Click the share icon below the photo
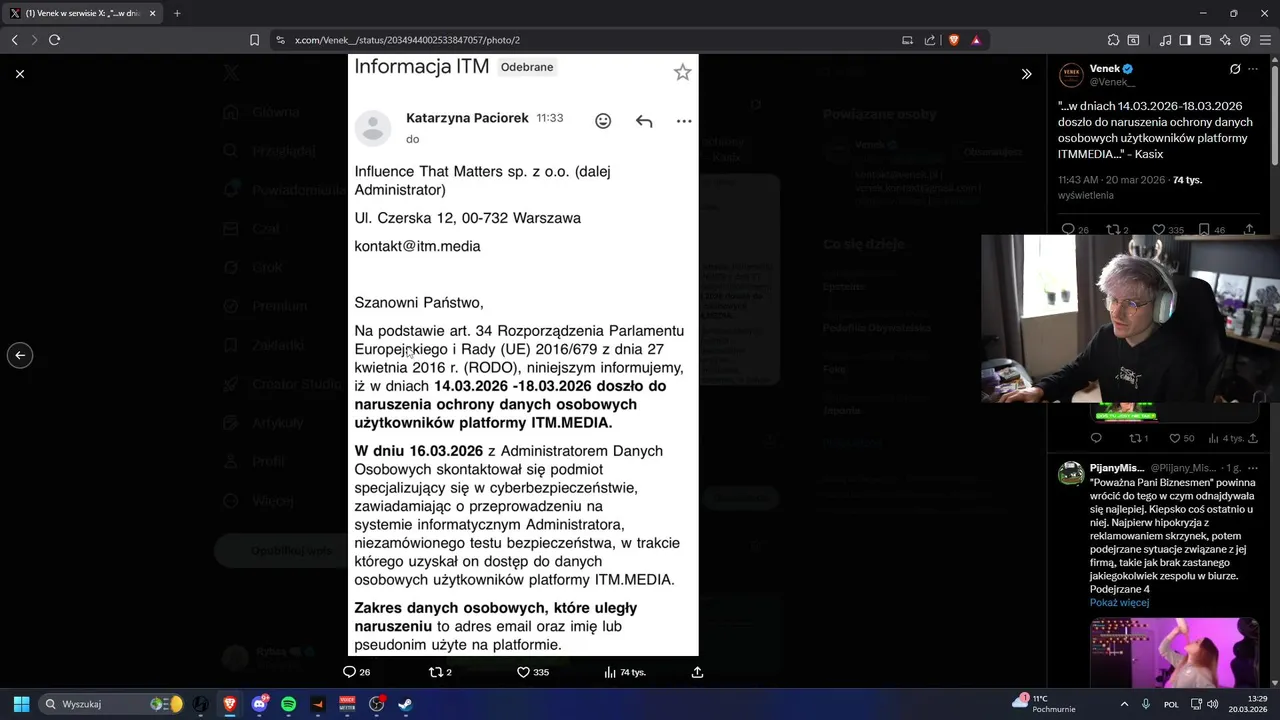This screenshot has height=720, width=1280. pyautogui.click(x=697, y=672)
